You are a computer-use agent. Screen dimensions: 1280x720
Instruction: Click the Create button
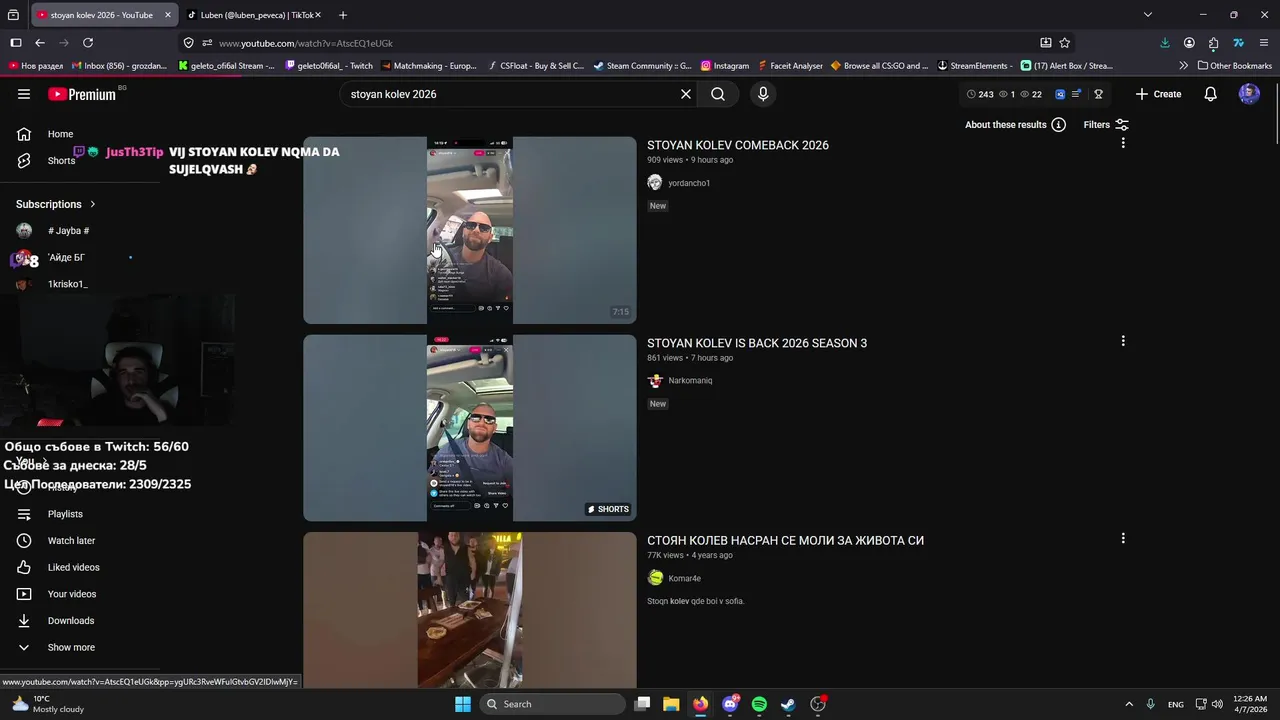pyautogui.click(x=1158, y=94)
